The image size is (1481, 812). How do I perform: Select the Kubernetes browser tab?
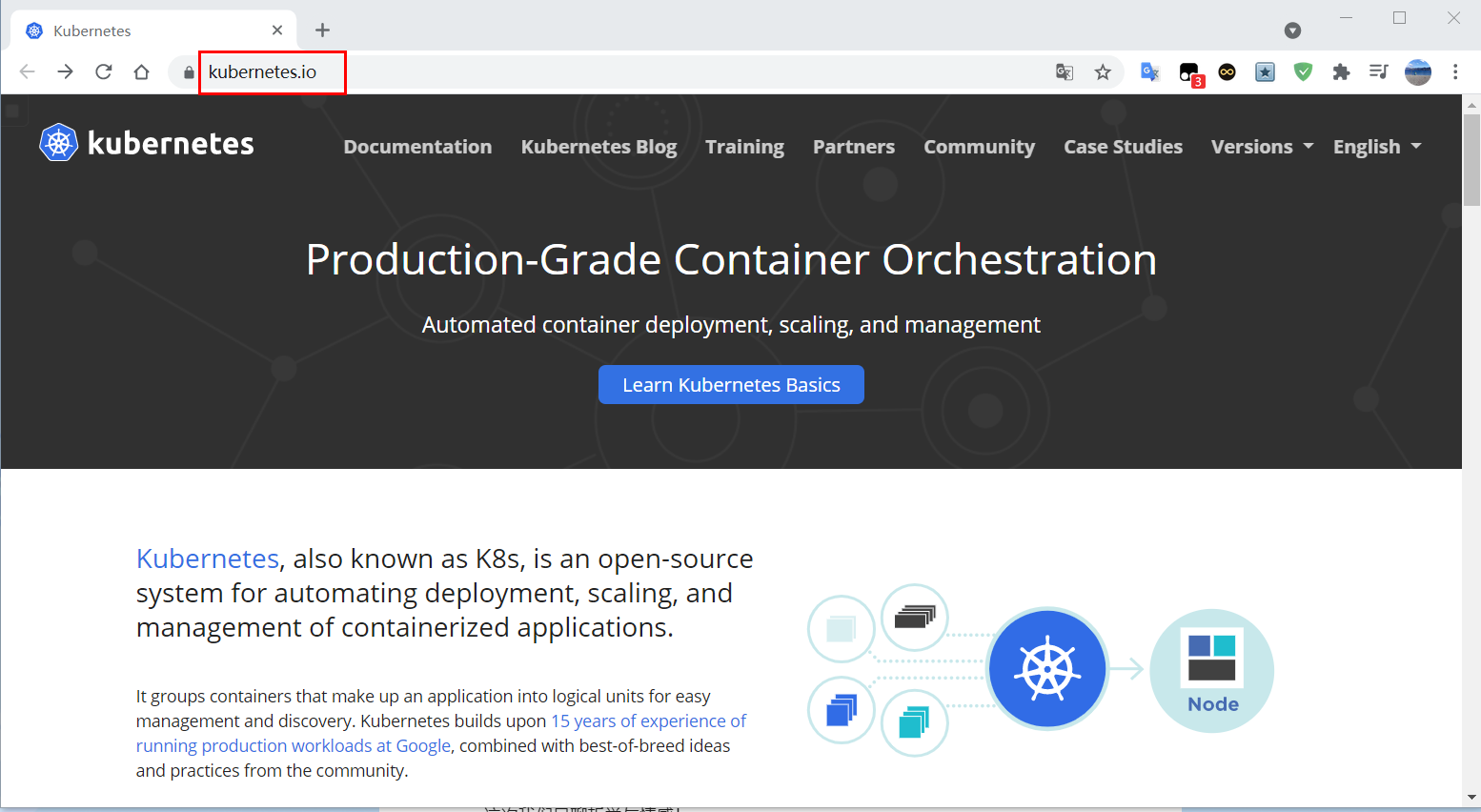coord(152,30)
